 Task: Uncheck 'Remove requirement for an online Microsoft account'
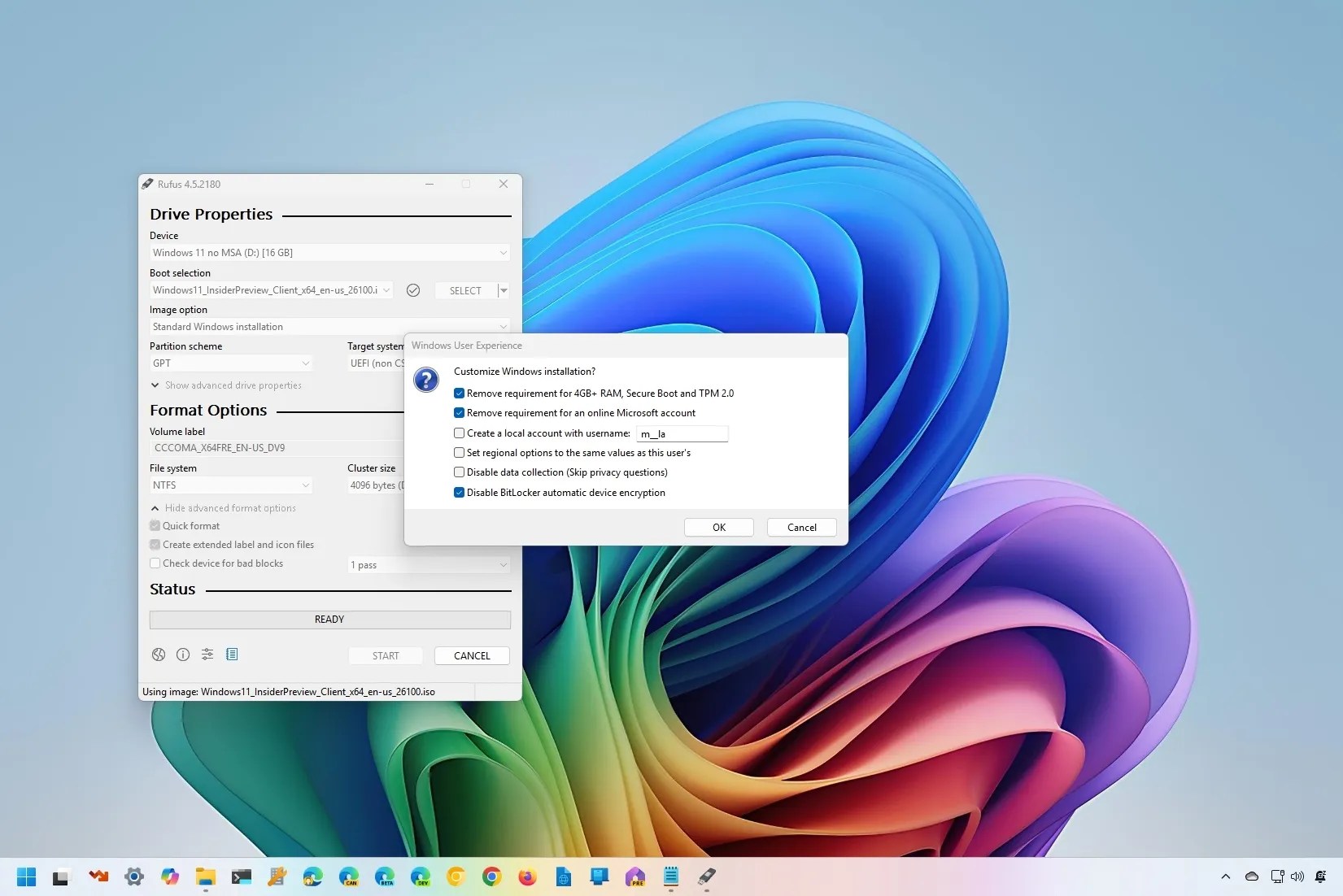click(459, 412)
